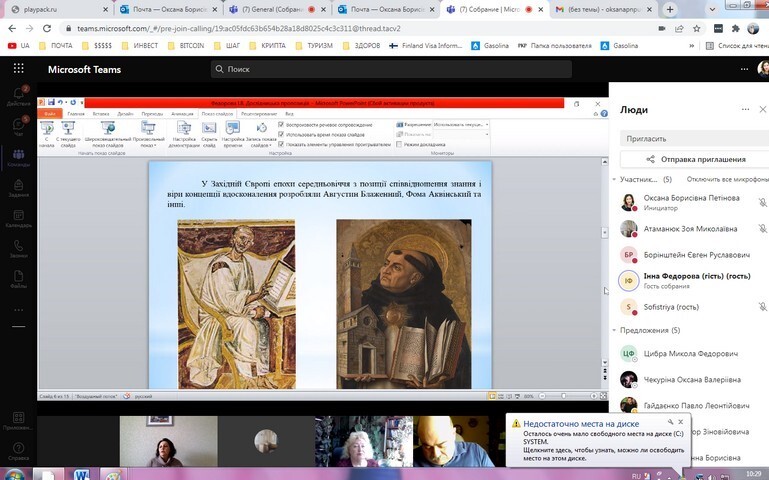
Task: Close the Люди participants panel
Action: click(x=763, y=109)
